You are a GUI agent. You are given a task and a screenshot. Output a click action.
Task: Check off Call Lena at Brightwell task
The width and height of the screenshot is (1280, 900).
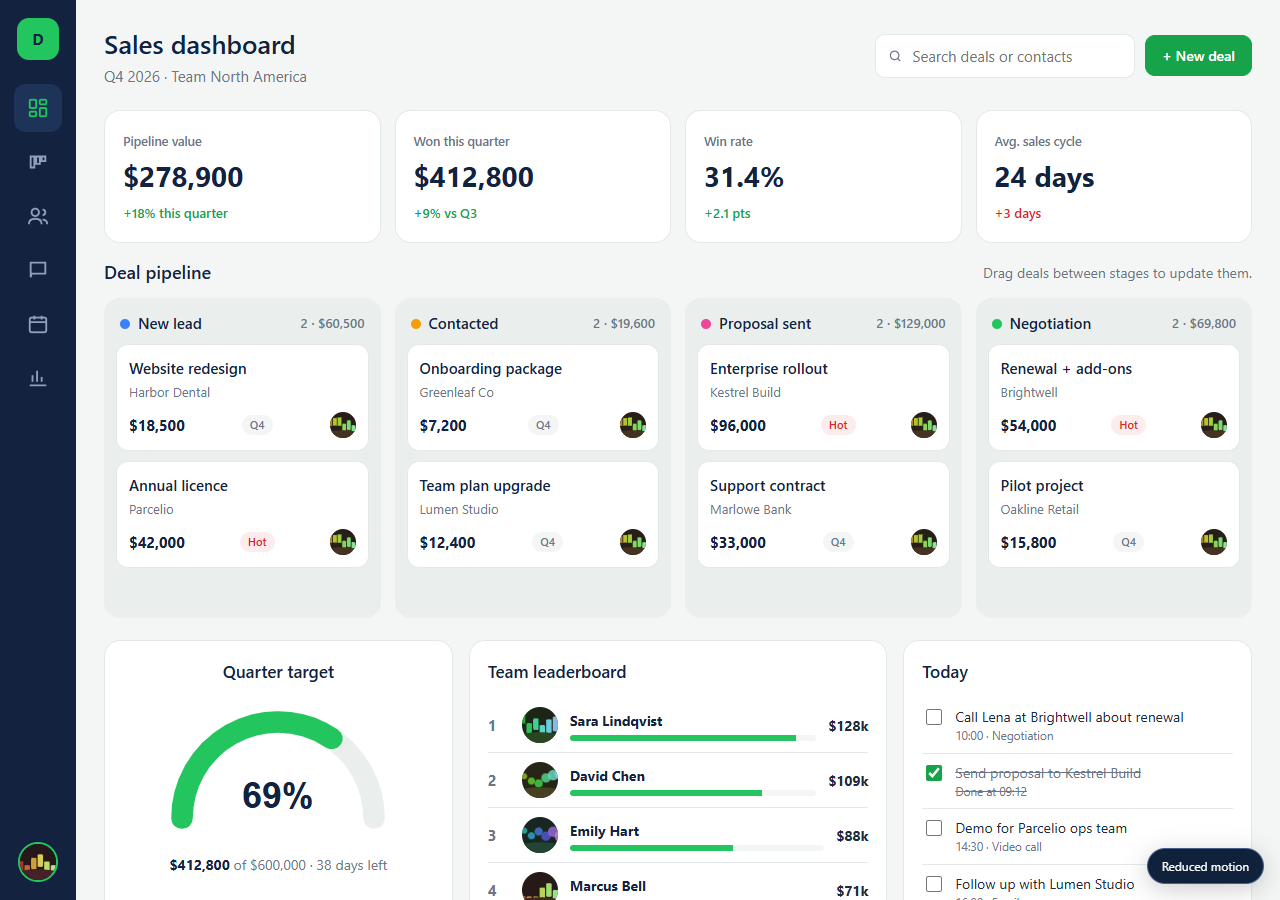point(934,717)
